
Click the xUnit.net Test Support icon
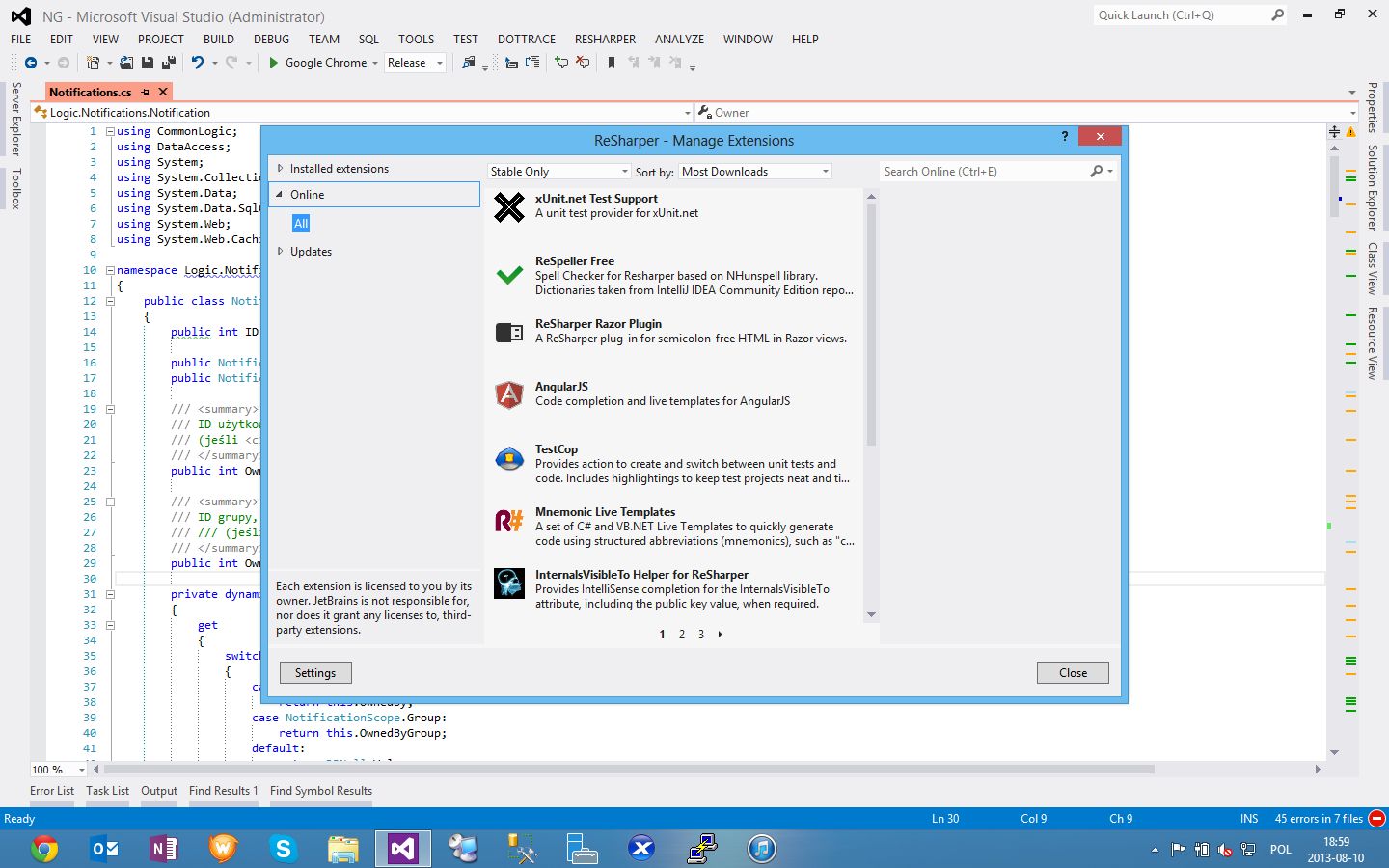pos(509,206)
